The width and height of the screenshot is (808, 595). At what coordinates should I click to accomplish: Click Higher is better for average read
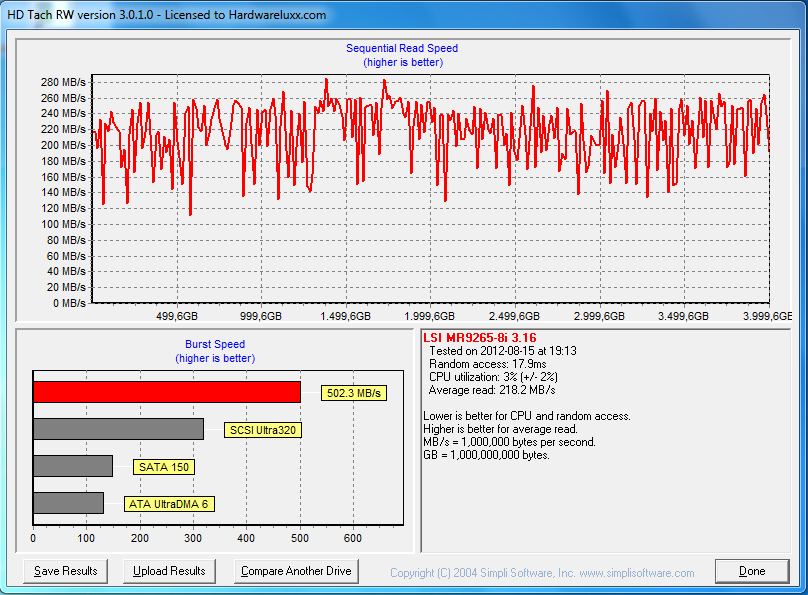point(500,429)
